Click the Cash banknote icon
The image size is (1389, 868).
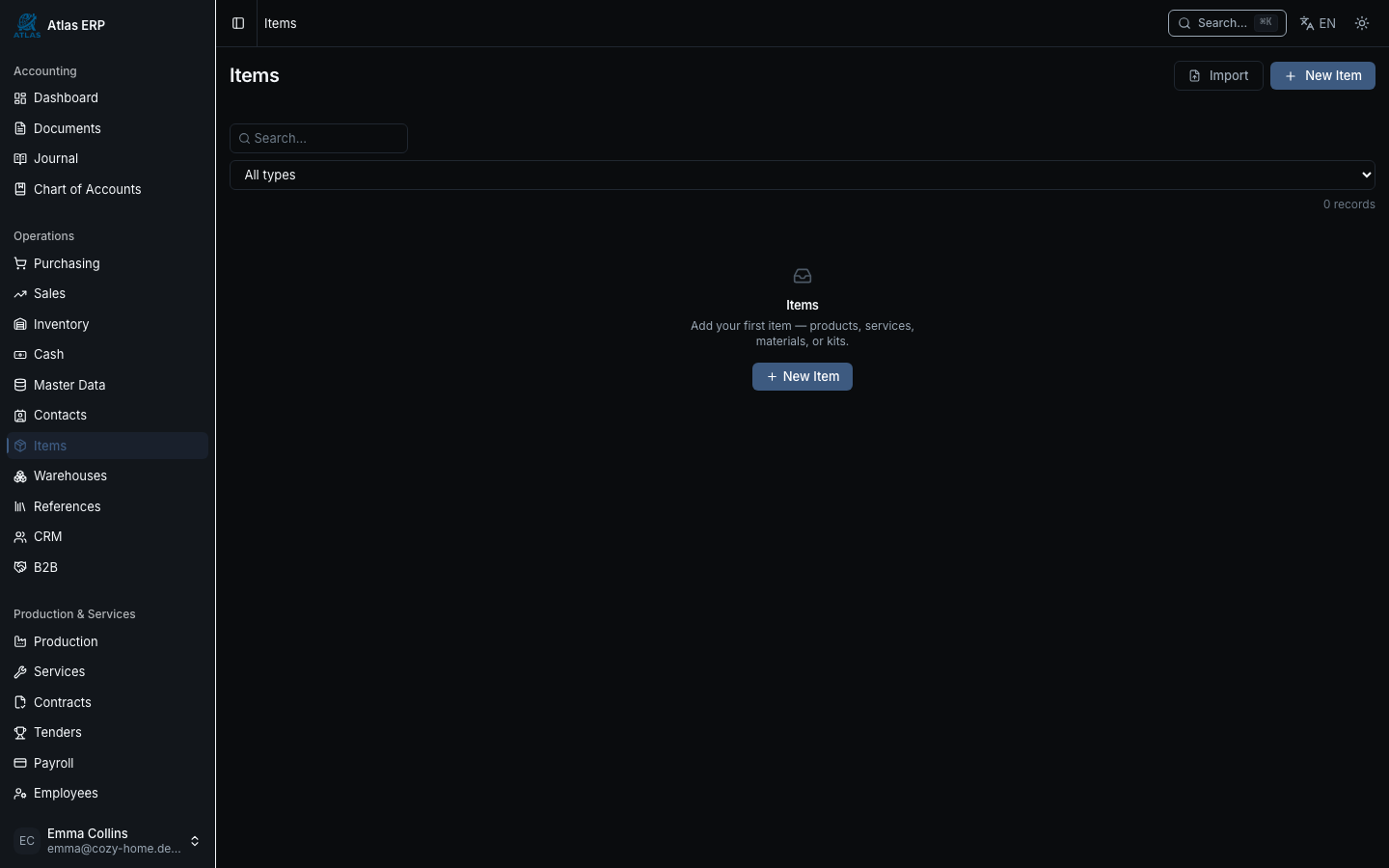coord(20,355)
